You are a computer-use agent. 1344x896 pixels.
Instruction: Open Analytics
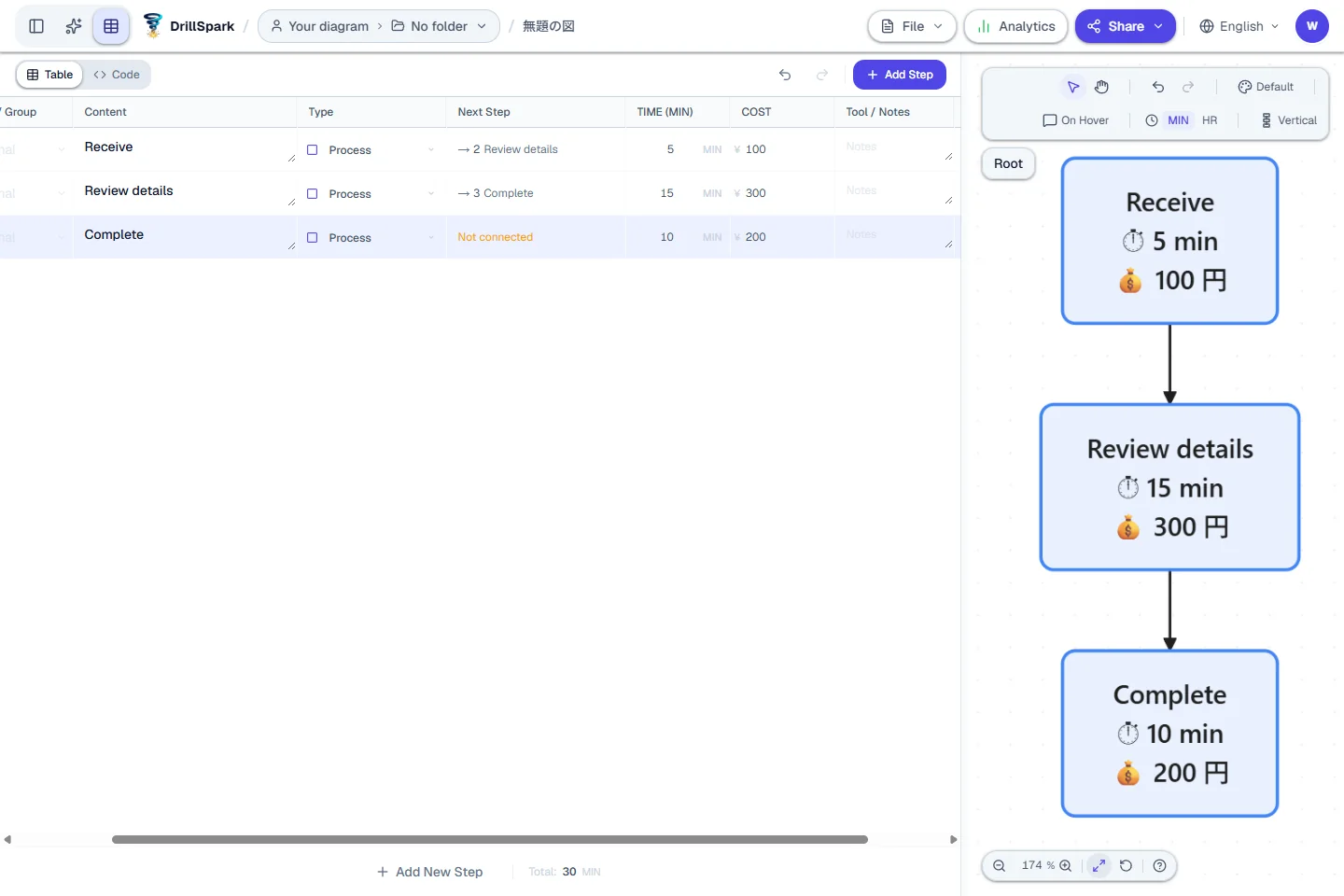1016,26
